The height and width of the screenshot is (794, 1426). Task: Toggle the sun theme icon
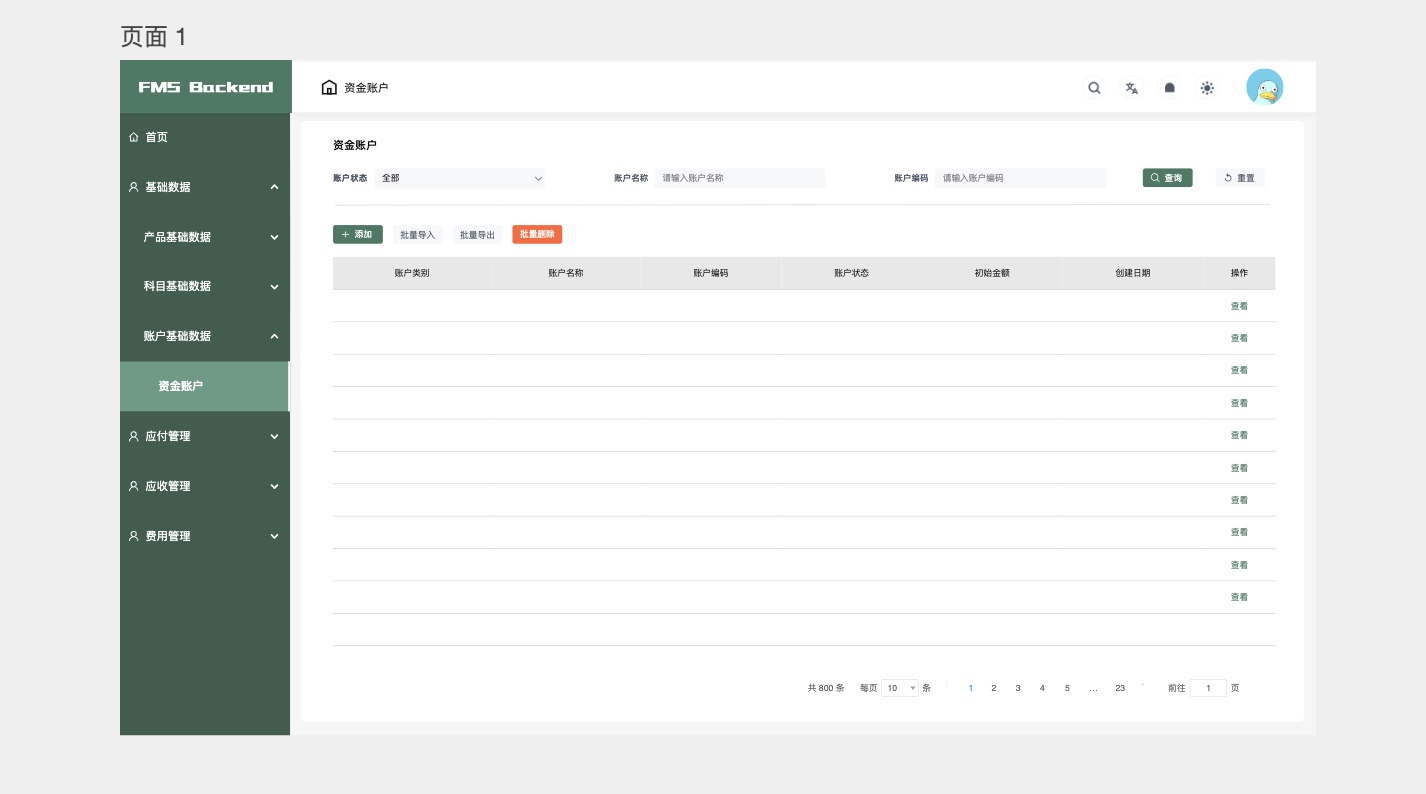click(x=1207, y=88)
